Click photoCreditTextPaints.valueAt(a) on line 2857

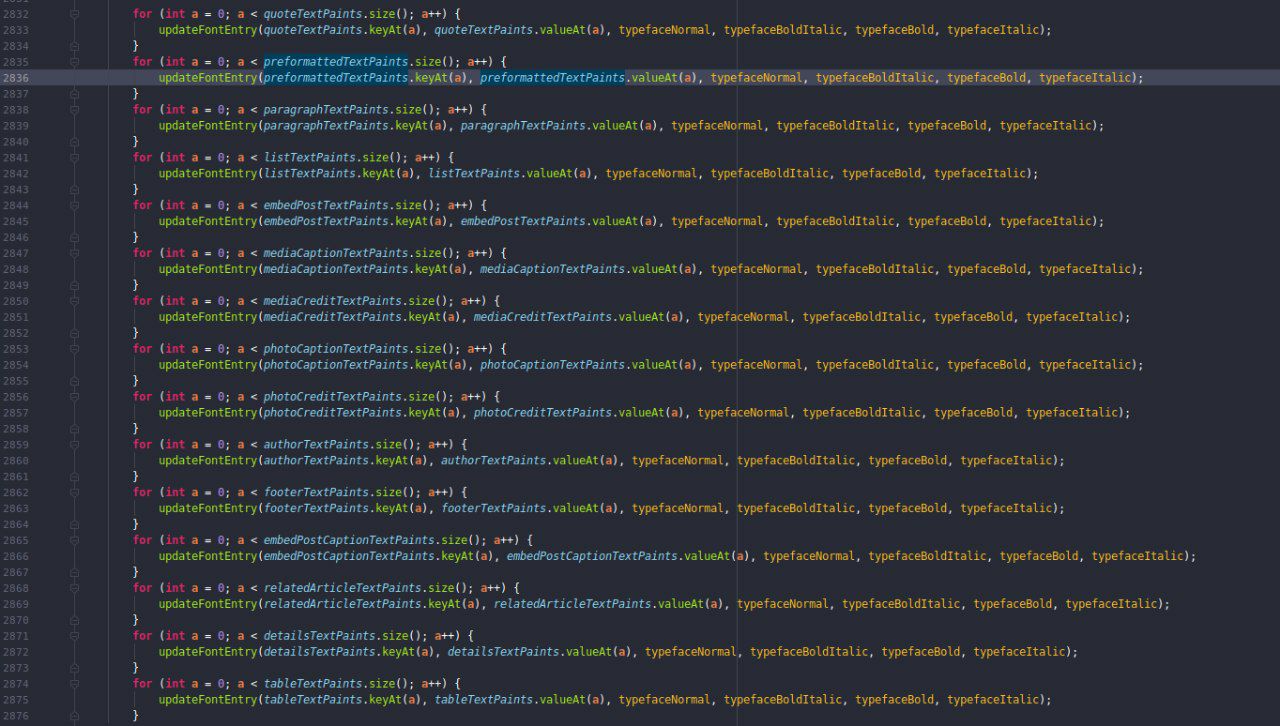pos(578,413)
